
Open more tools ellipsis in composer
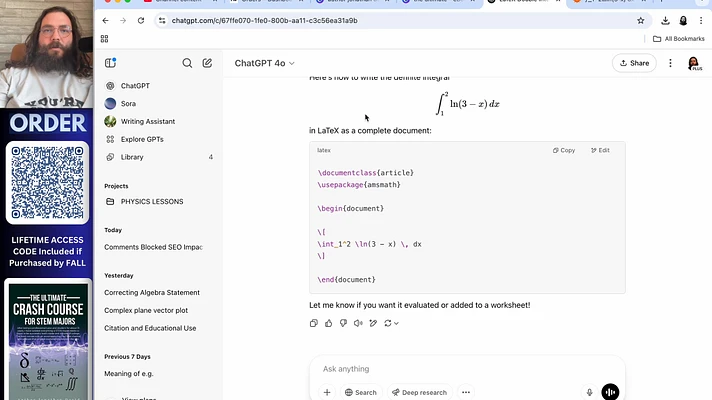coord(466,392)
